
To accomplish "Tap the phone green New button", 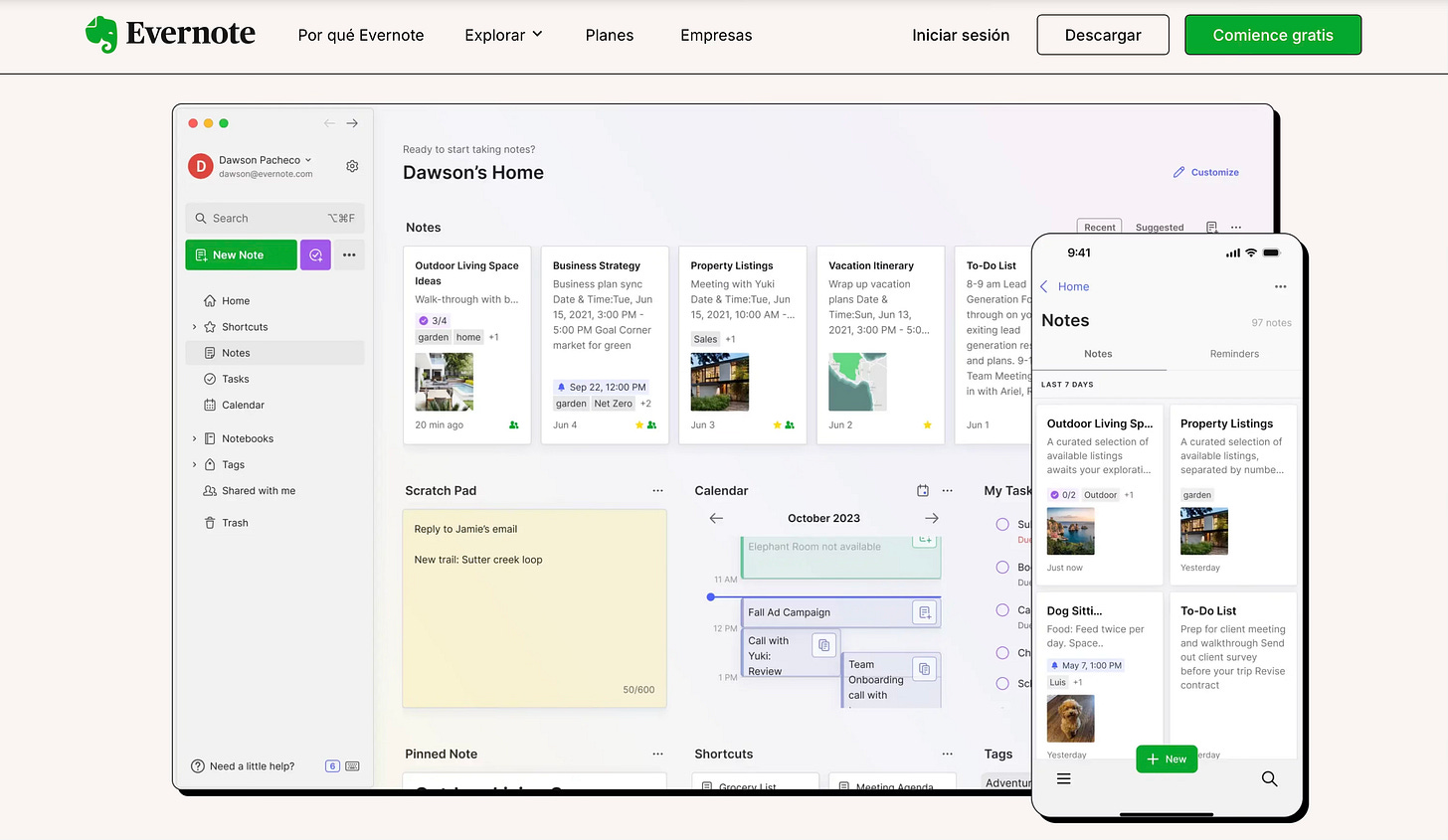I will pyautogui.click(x=1167, y=758).
